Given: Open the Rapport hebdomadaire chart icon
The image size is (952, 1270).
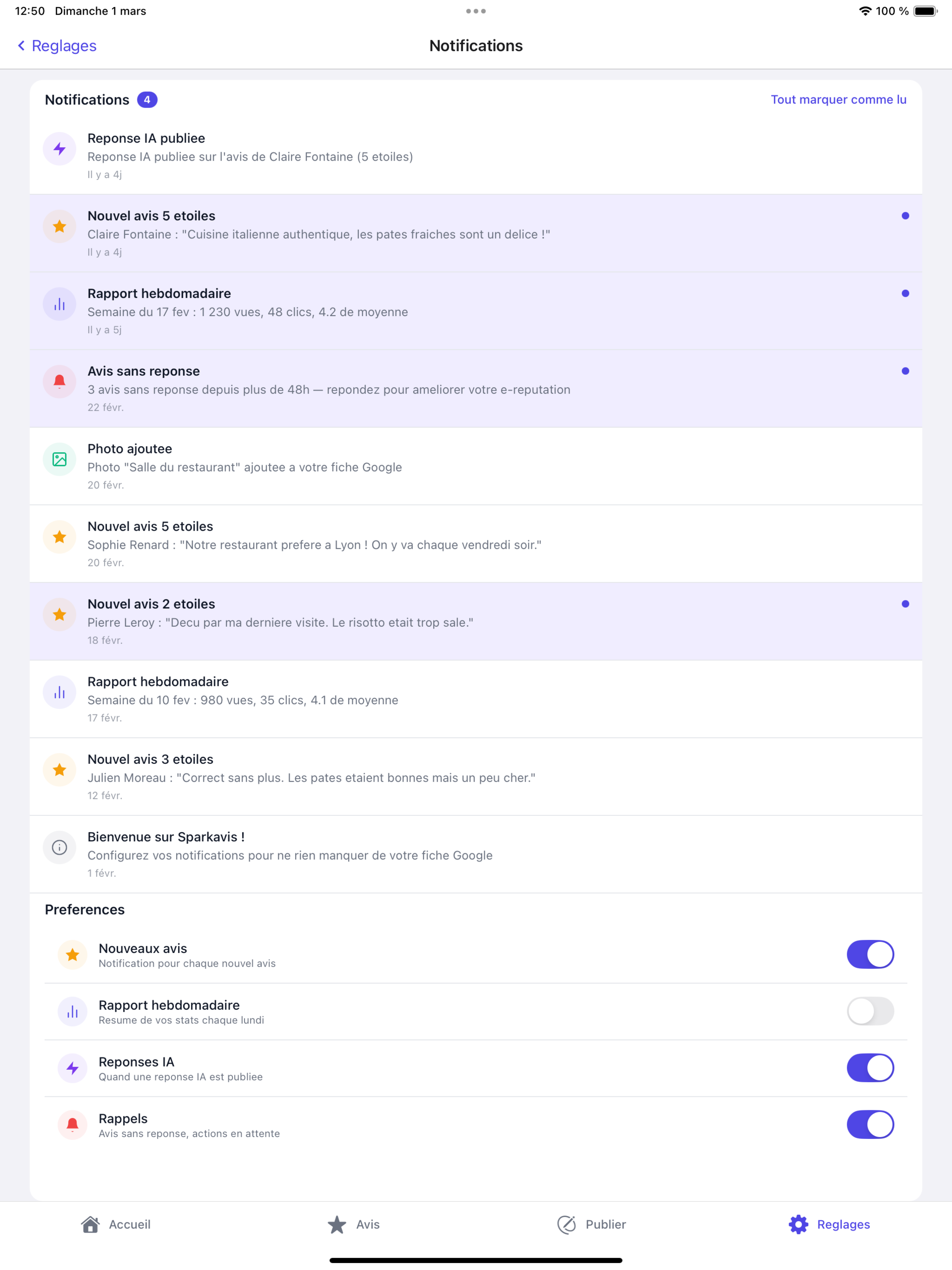Looking at the screenshot, I should [59, 304].
